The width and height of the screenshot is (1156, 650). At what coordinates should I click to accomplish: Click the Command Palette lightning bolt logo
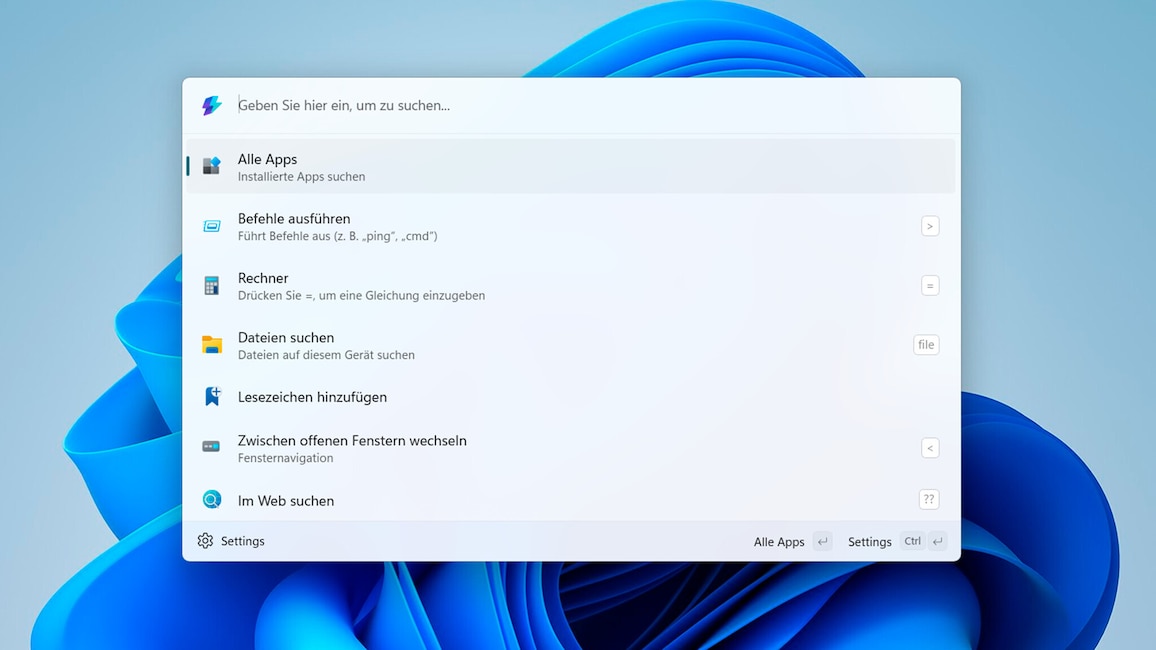tap(212, 105)
